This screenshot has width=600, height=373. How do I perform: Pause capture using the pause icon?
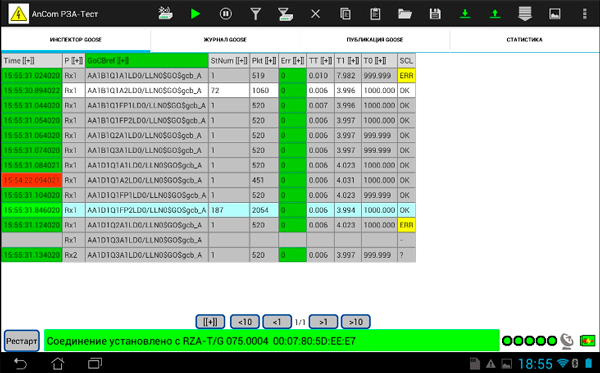(225, 14)
